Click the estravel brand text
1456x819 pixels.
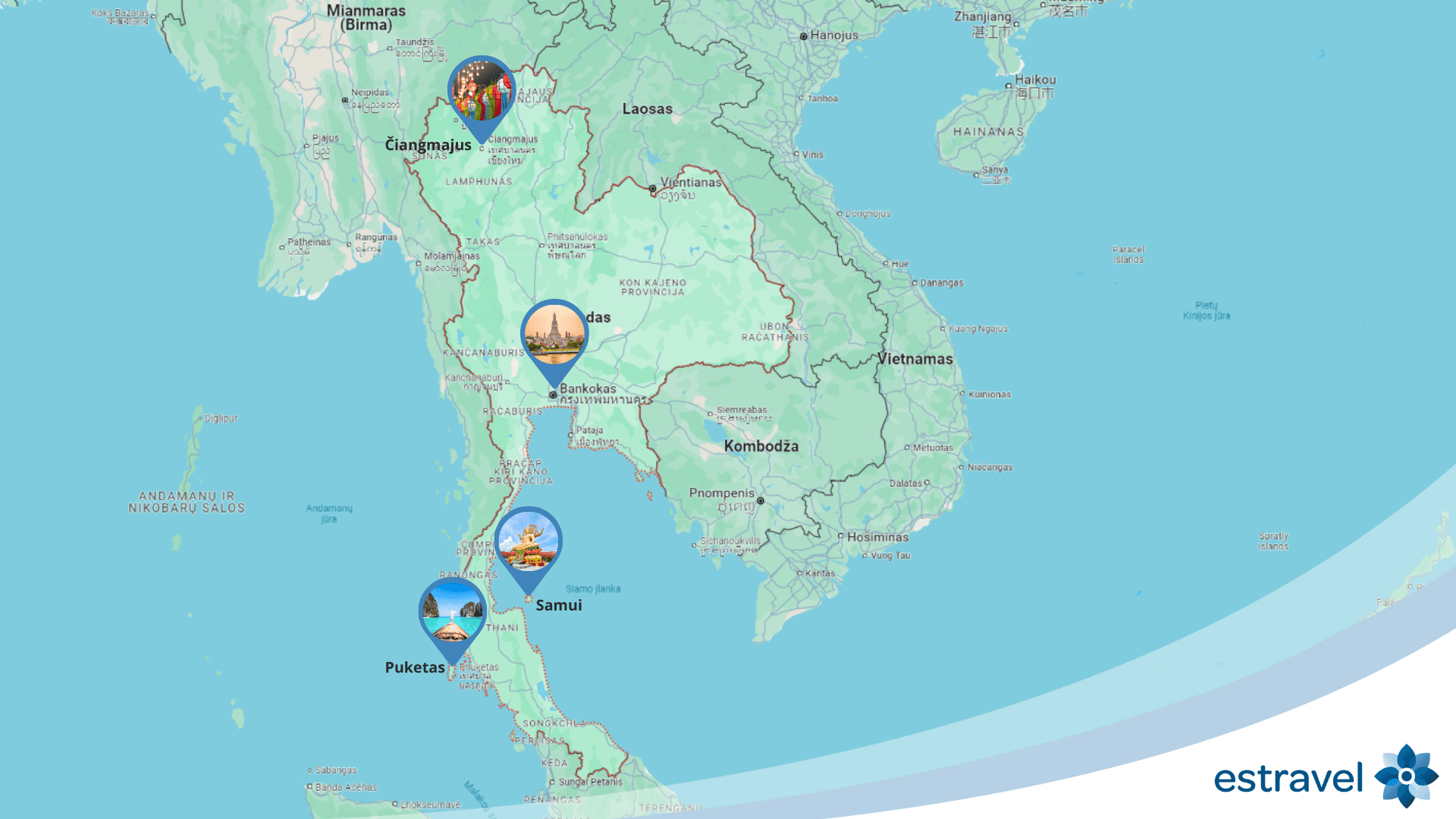[1288, 778]
